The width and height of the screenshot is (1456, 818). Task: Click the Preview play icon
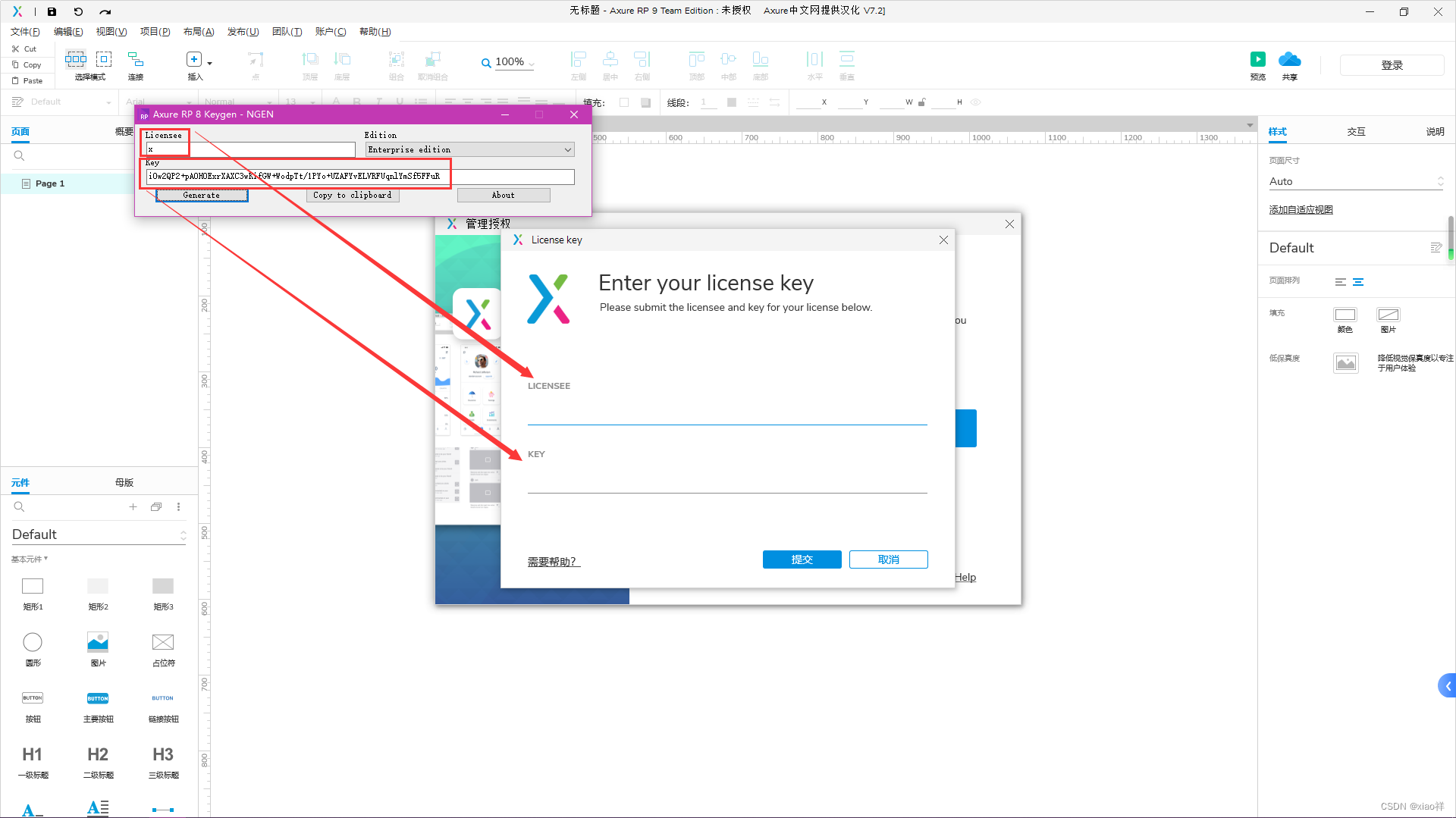[x=1258, y=59]
